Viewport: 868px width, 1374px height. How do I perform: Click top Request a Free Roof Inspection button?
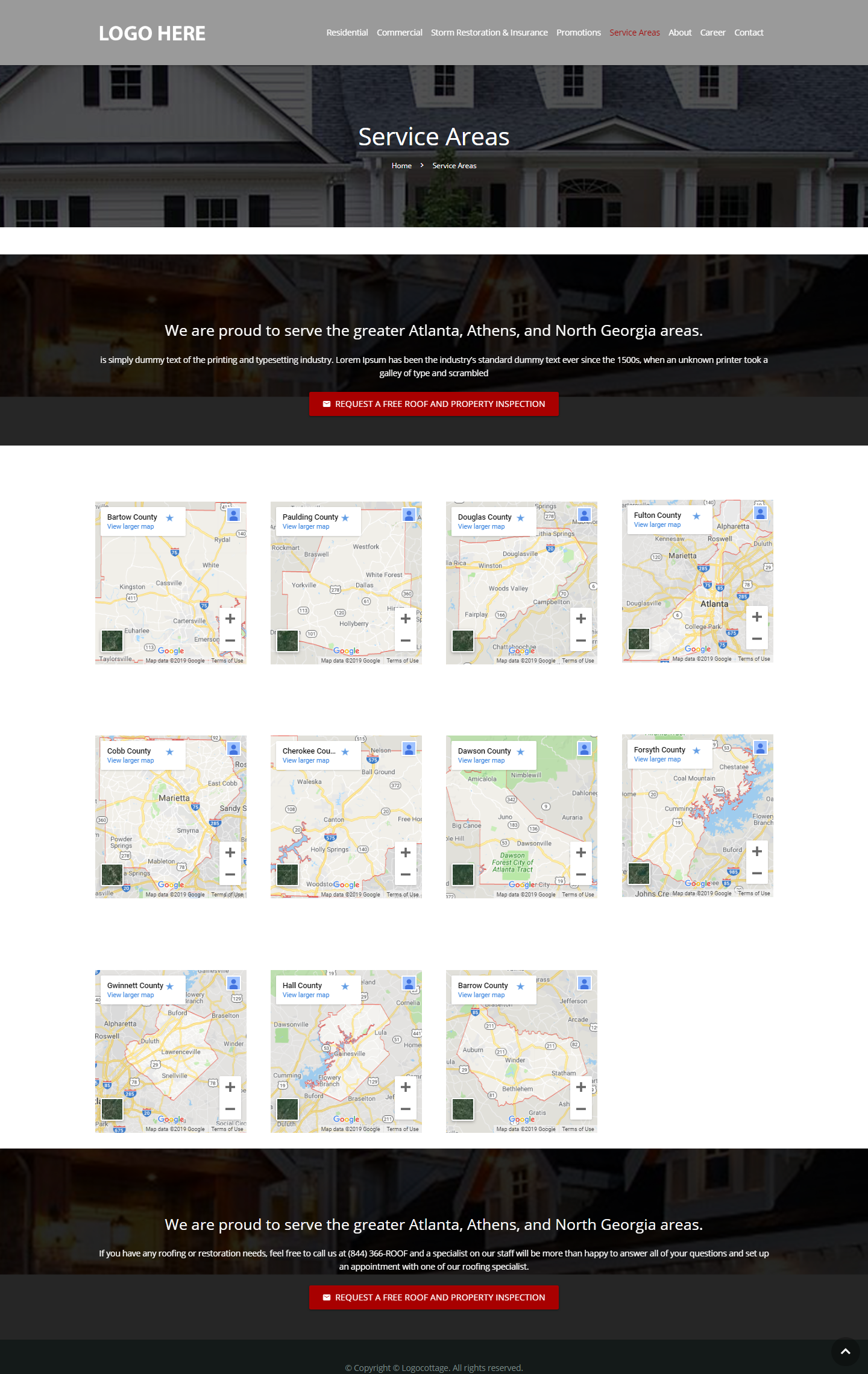pos(434,404)
